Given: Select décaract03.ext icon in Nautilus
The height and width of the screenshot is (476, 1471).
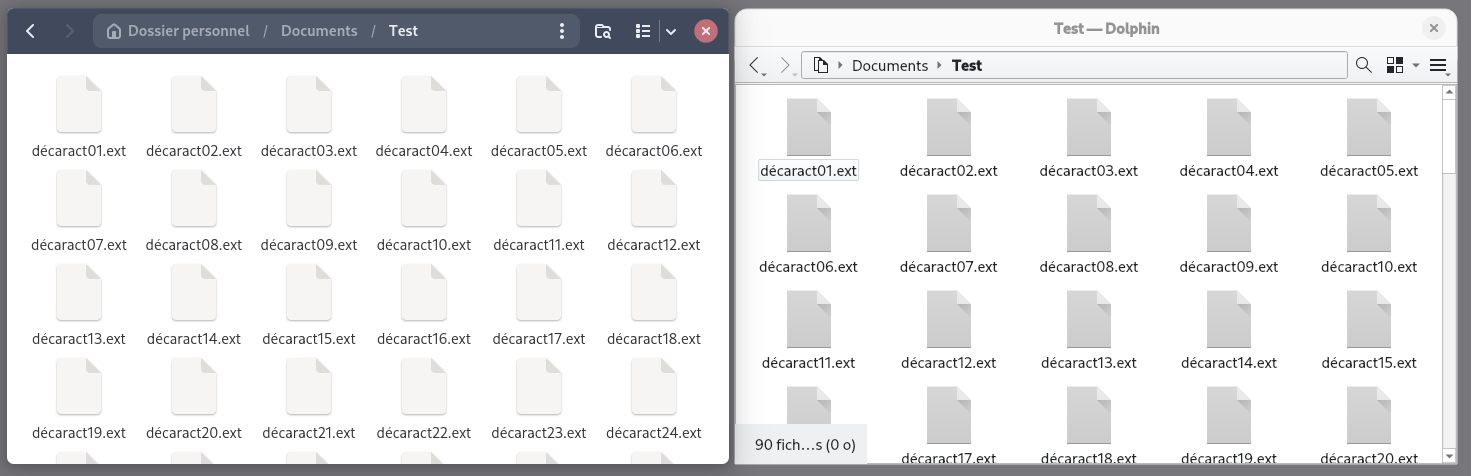Looking at the screenshot, I should pyautogui.click(x=309, y=105).
